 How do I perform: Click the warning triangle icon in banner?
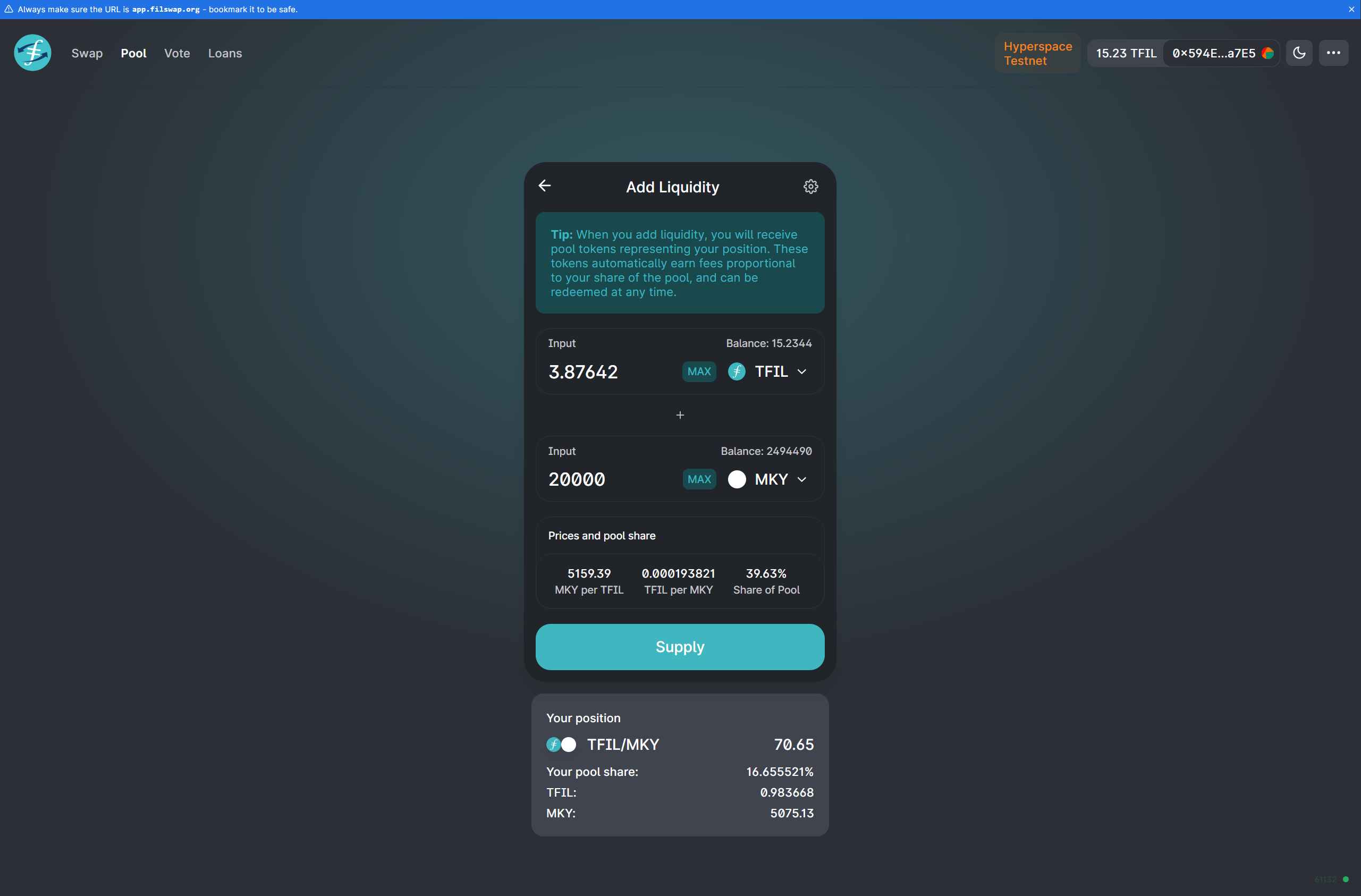click(9, 9)
